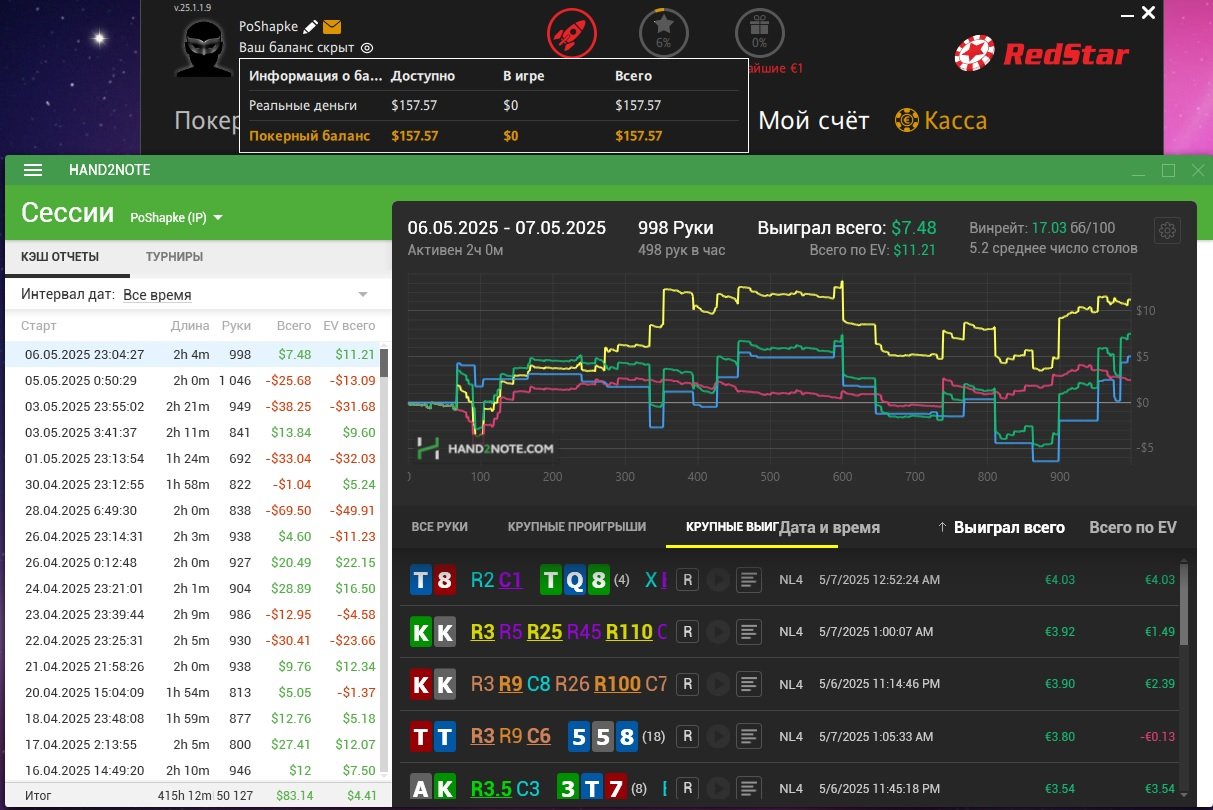Open the star 6% progress badge
The image size is (1213, 810).
click(x=663, y=35)
